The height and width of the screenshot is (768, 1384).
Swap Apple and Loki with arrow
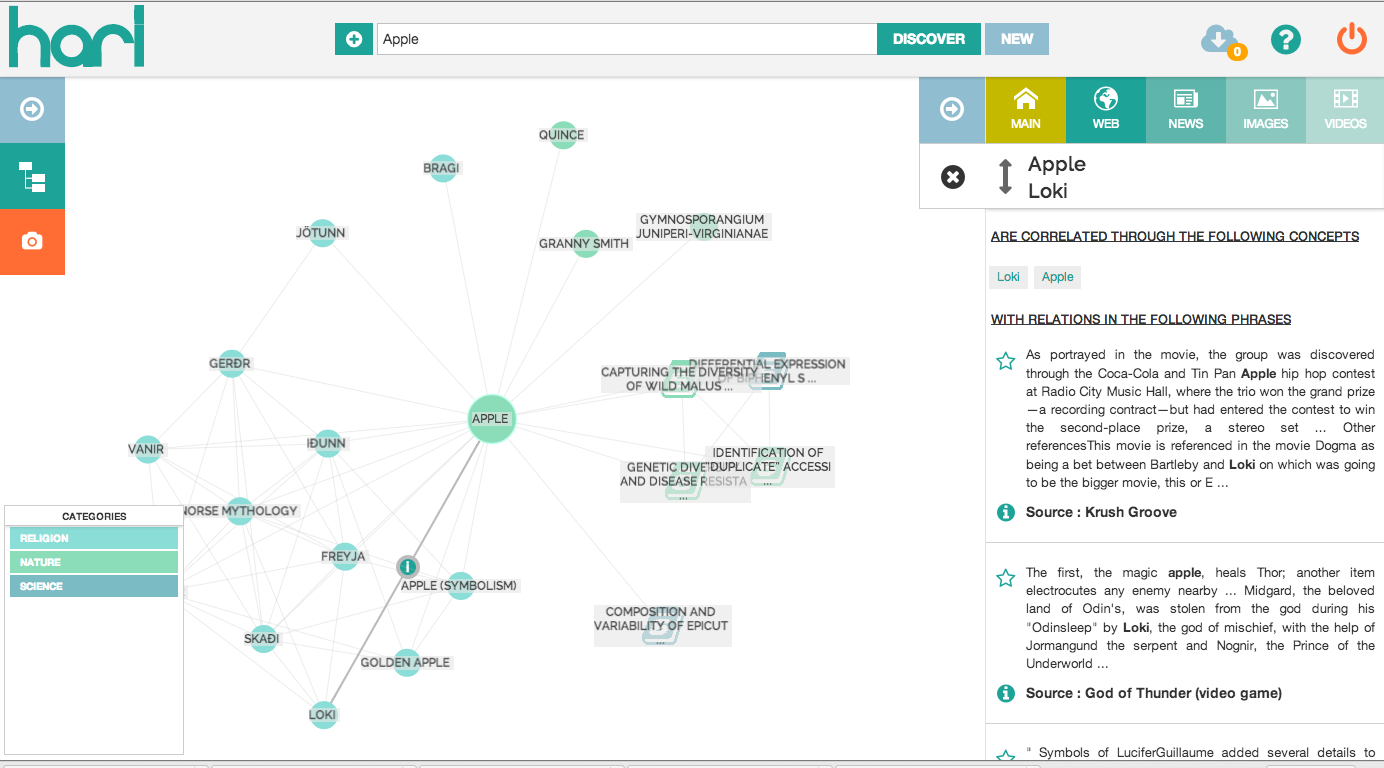(x=1006, y=177)
